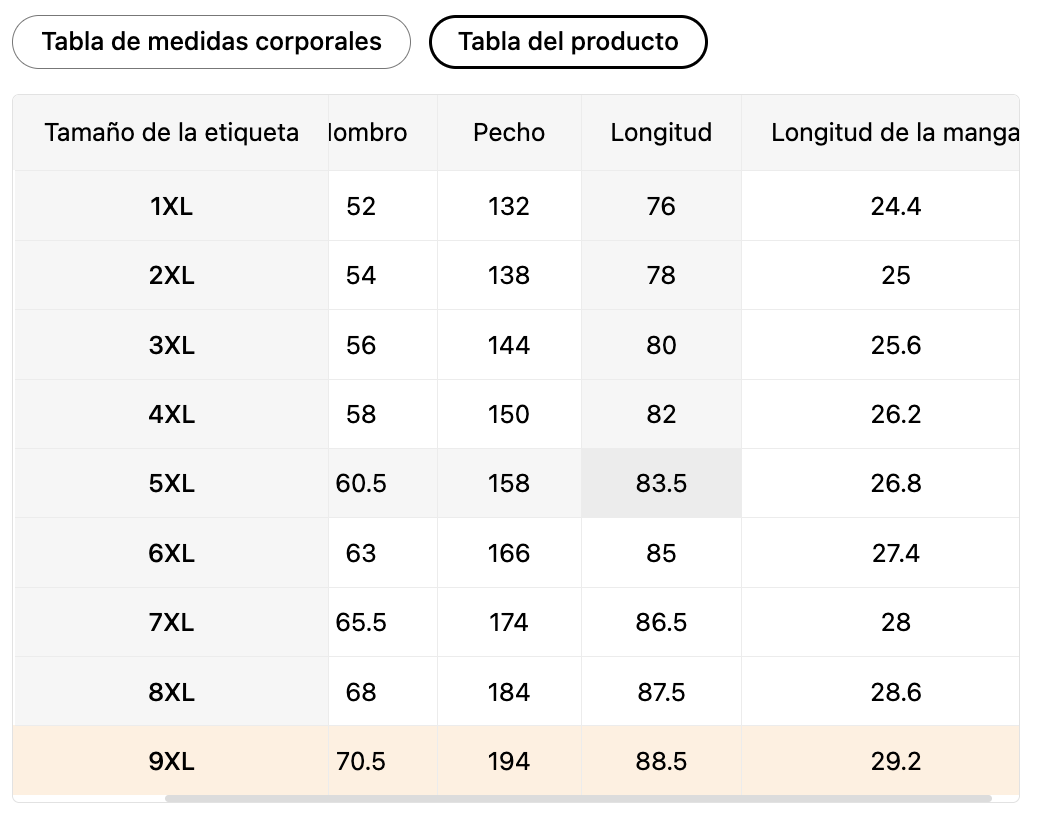Viewport: 1042px width, 820px height.
Task: Switch to Tabla de medidas corporales tab
Action: (211, 42)
